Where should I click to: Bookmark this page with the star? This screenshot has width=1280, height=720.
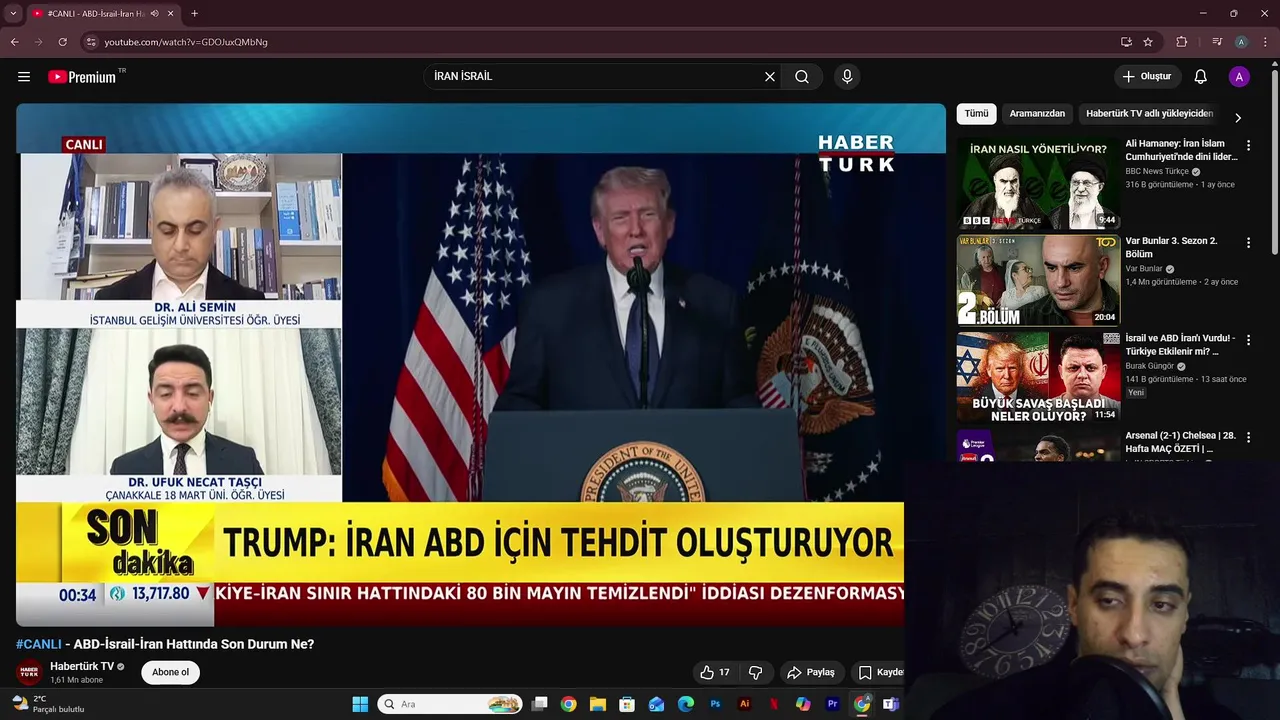[1148, 42]
